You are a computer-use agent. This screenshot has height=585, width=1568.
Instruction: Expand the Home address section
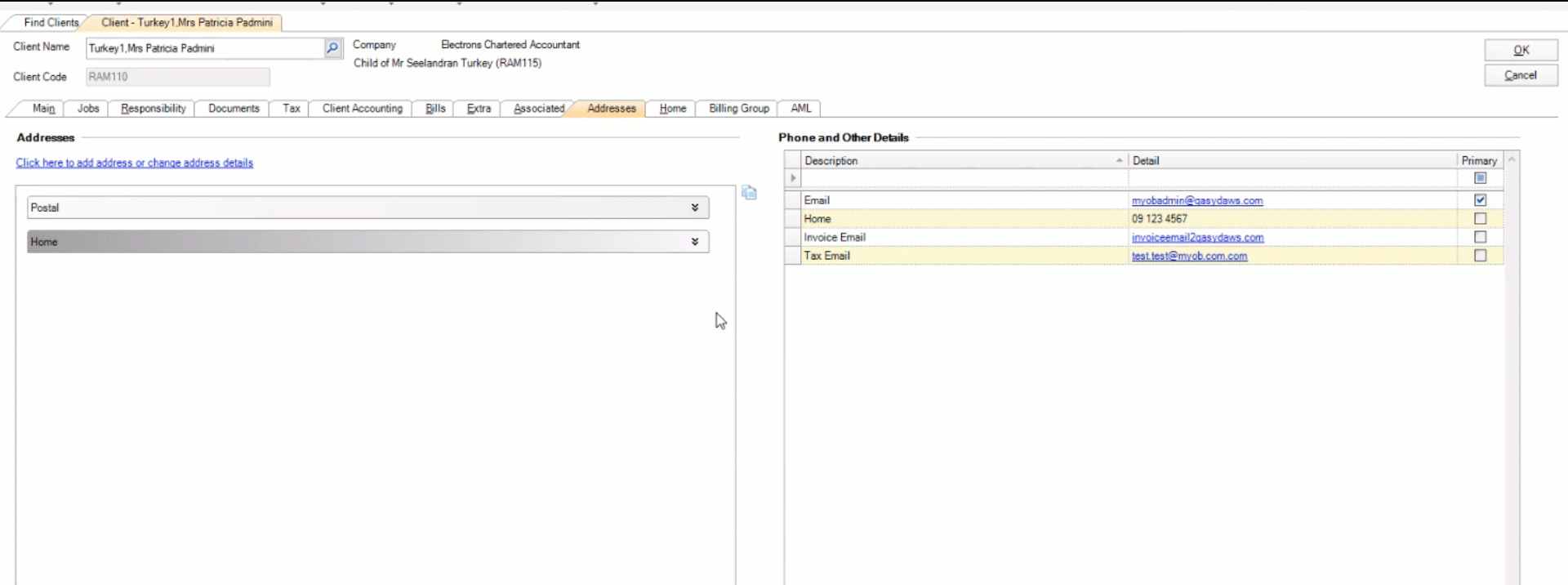pyautogui.click(x=694, y=242)
